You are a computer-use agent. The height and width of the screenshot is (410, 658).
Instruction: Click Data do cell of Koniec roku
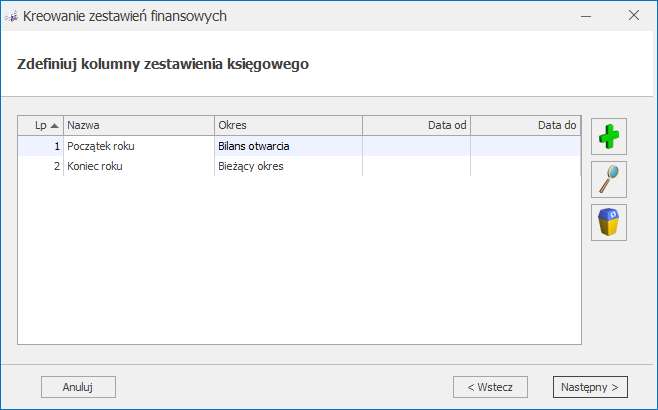tap(525, 166)
